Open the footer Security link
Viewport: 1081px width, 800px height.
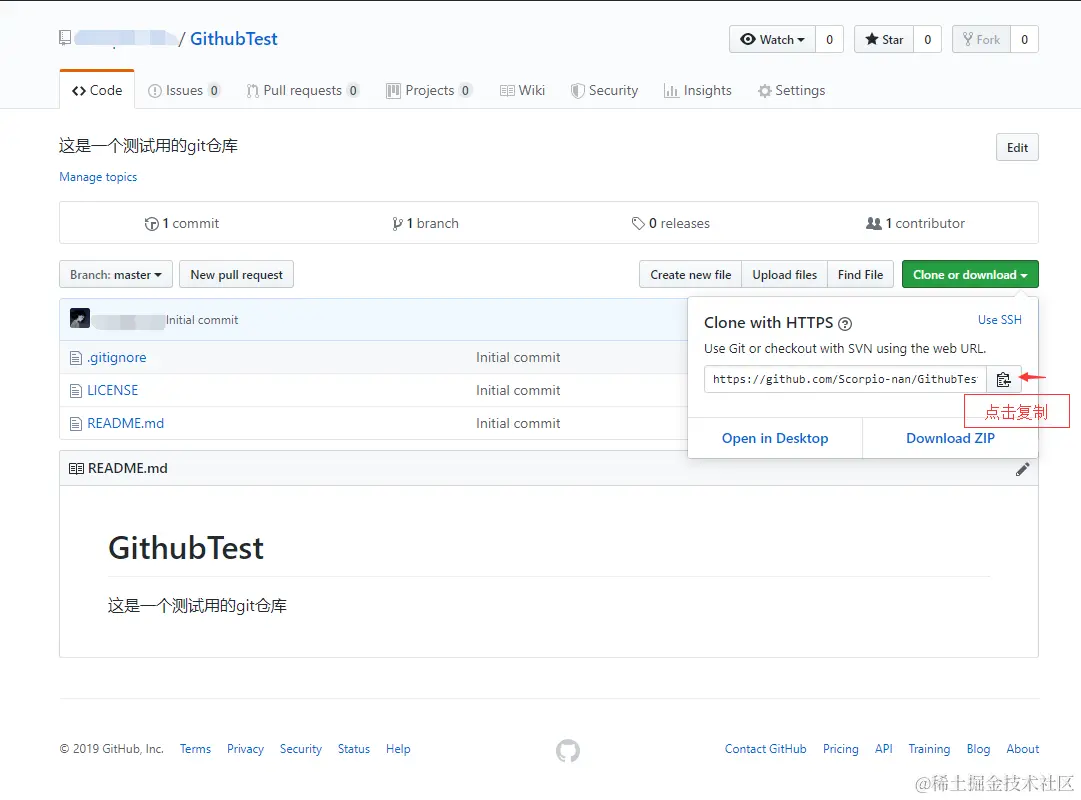click(301, 749)
